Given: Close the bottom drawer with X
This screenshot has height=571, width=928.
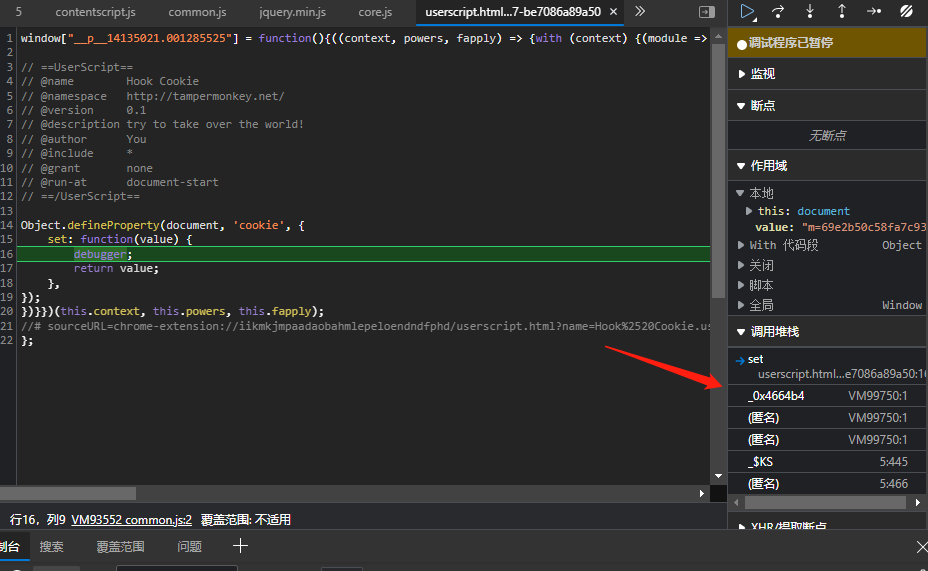Looking at the screenshot, I should pos(921,547).
